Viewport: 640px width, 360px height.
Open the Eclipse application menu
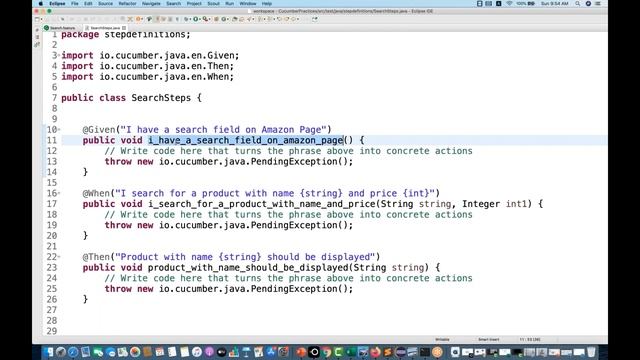(x=57, y=3)
